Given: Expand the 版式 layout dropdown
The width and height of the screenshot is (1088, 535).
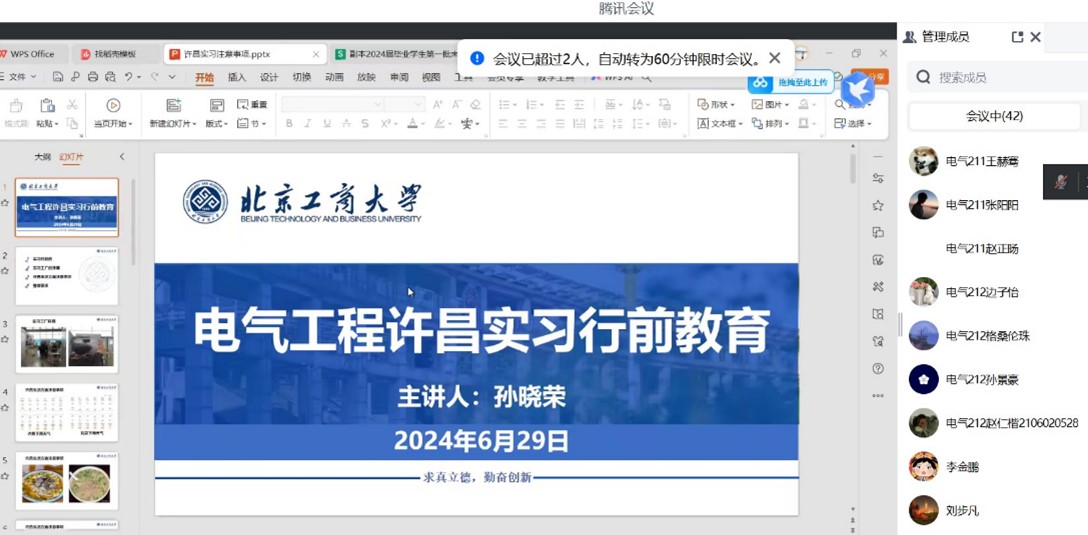Looking at the screenshot, I should coord(216,124).
